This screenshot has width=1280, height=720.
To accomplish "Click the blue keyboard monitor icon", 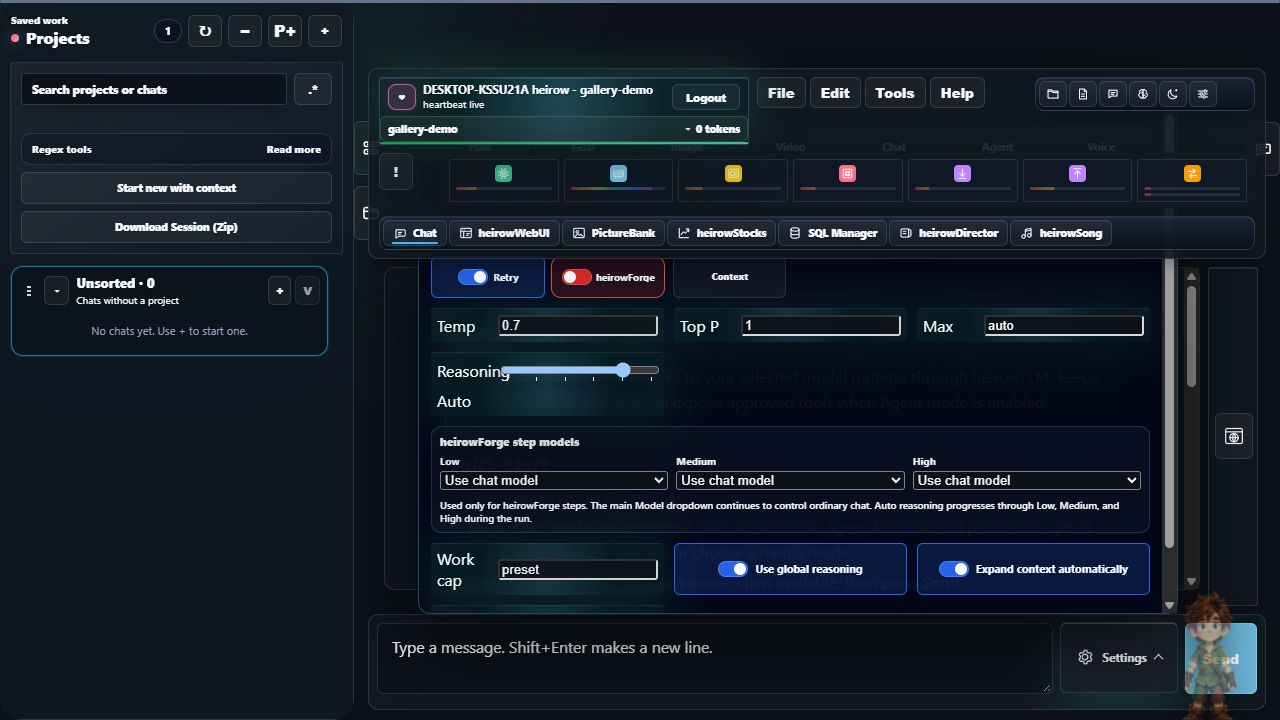I will (x=618, y=173).
